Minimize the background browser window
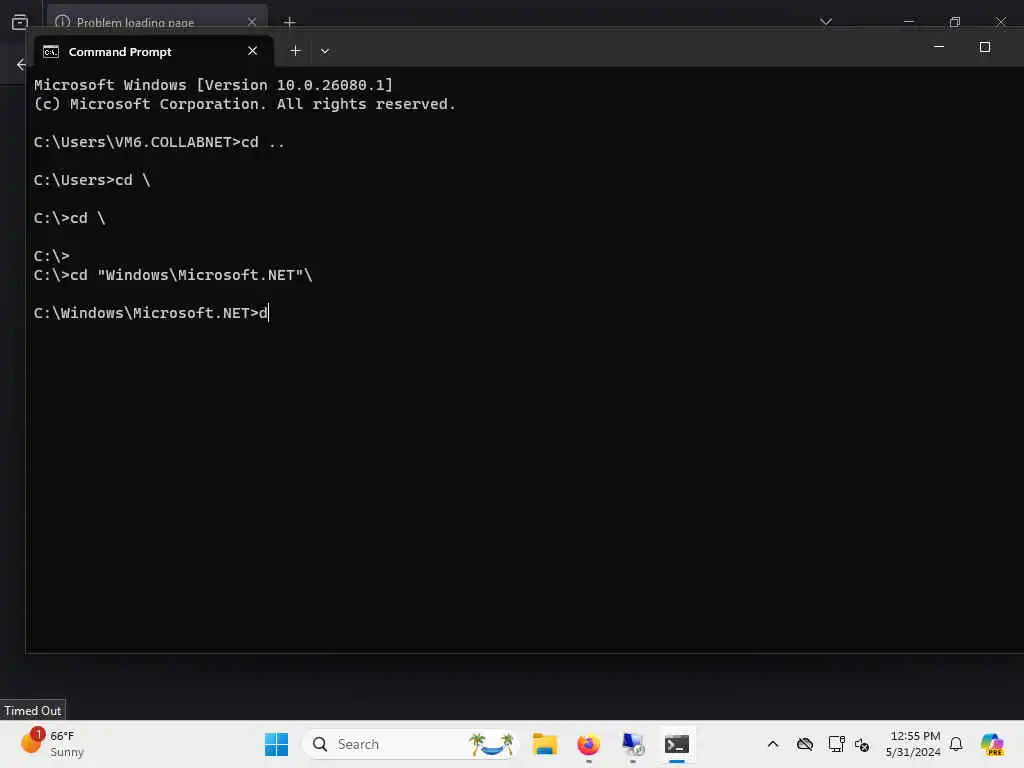 pyautogui.click(x=909, y=22)
